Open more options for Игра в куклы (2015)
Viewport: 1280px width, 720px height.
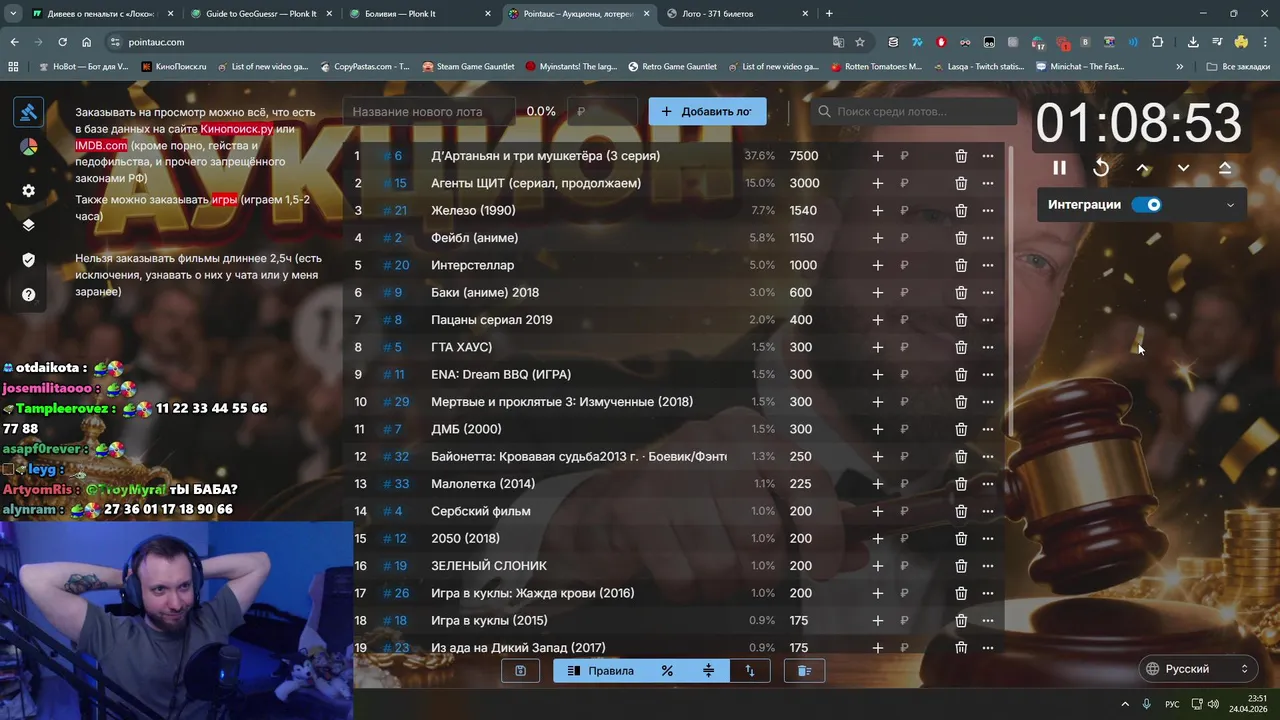988,620
